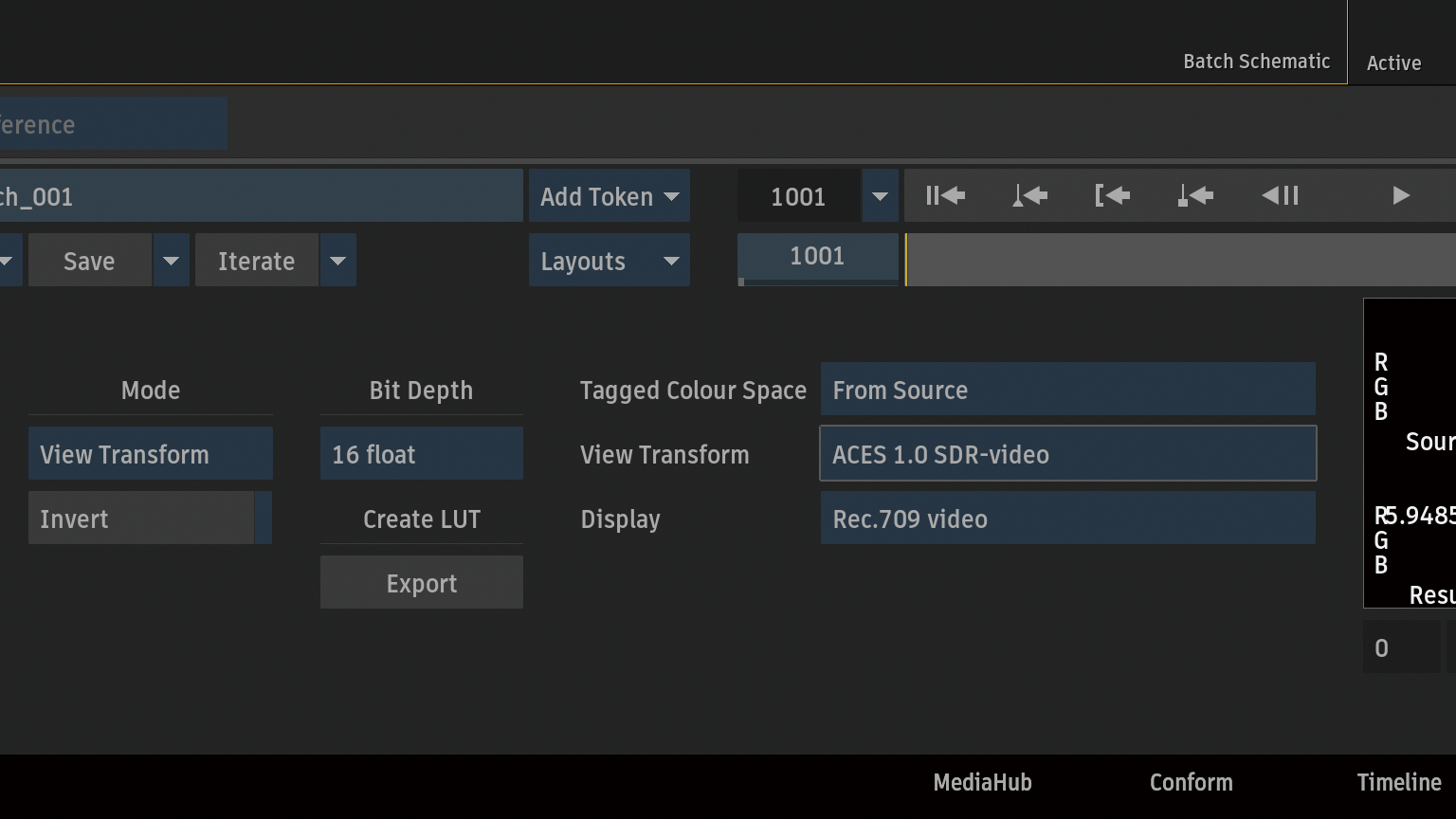Click the previous cue mark arrow icon

pyautogui.click(x=1195, y=195)
